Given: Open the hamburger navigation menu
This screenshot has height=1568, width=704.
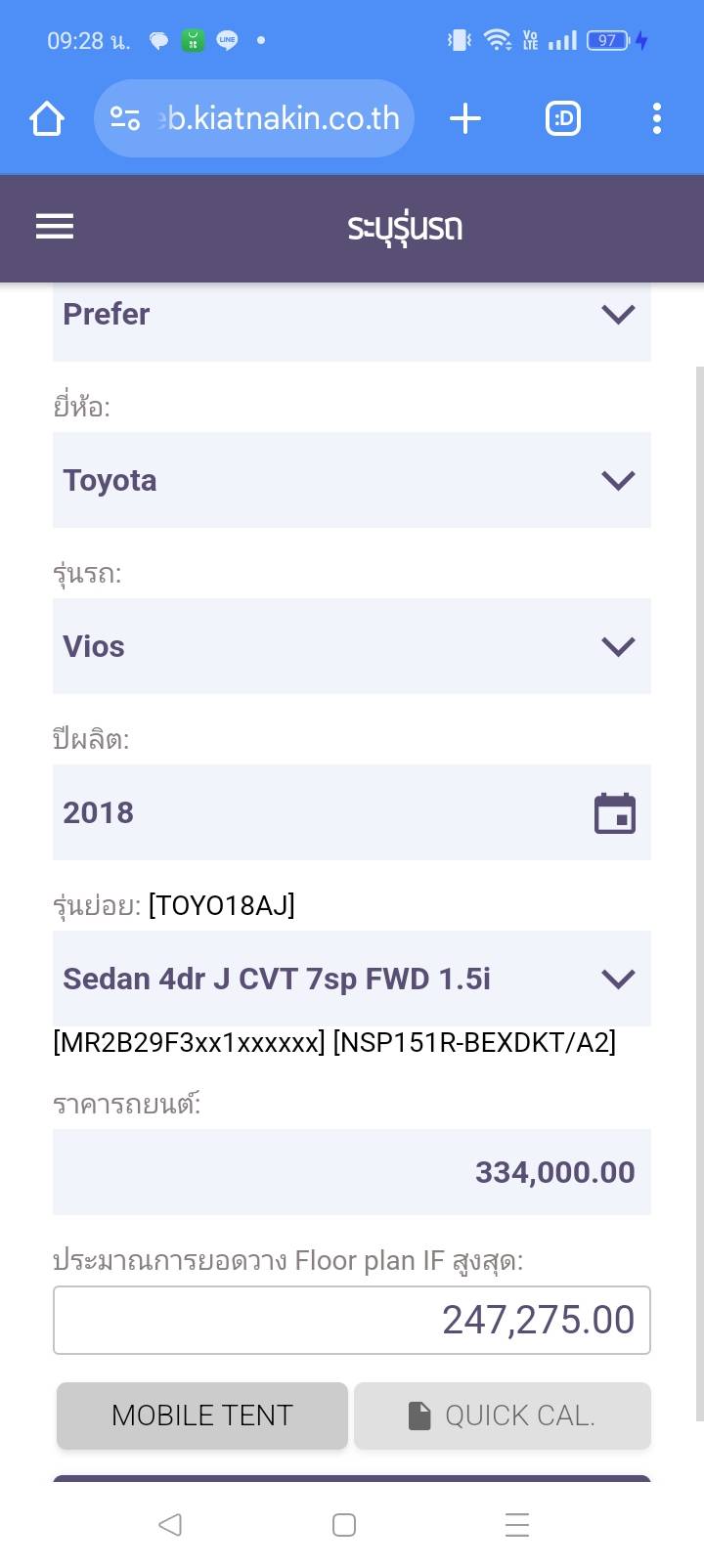Looking at the screenshot, I should [x=55, y=227].
